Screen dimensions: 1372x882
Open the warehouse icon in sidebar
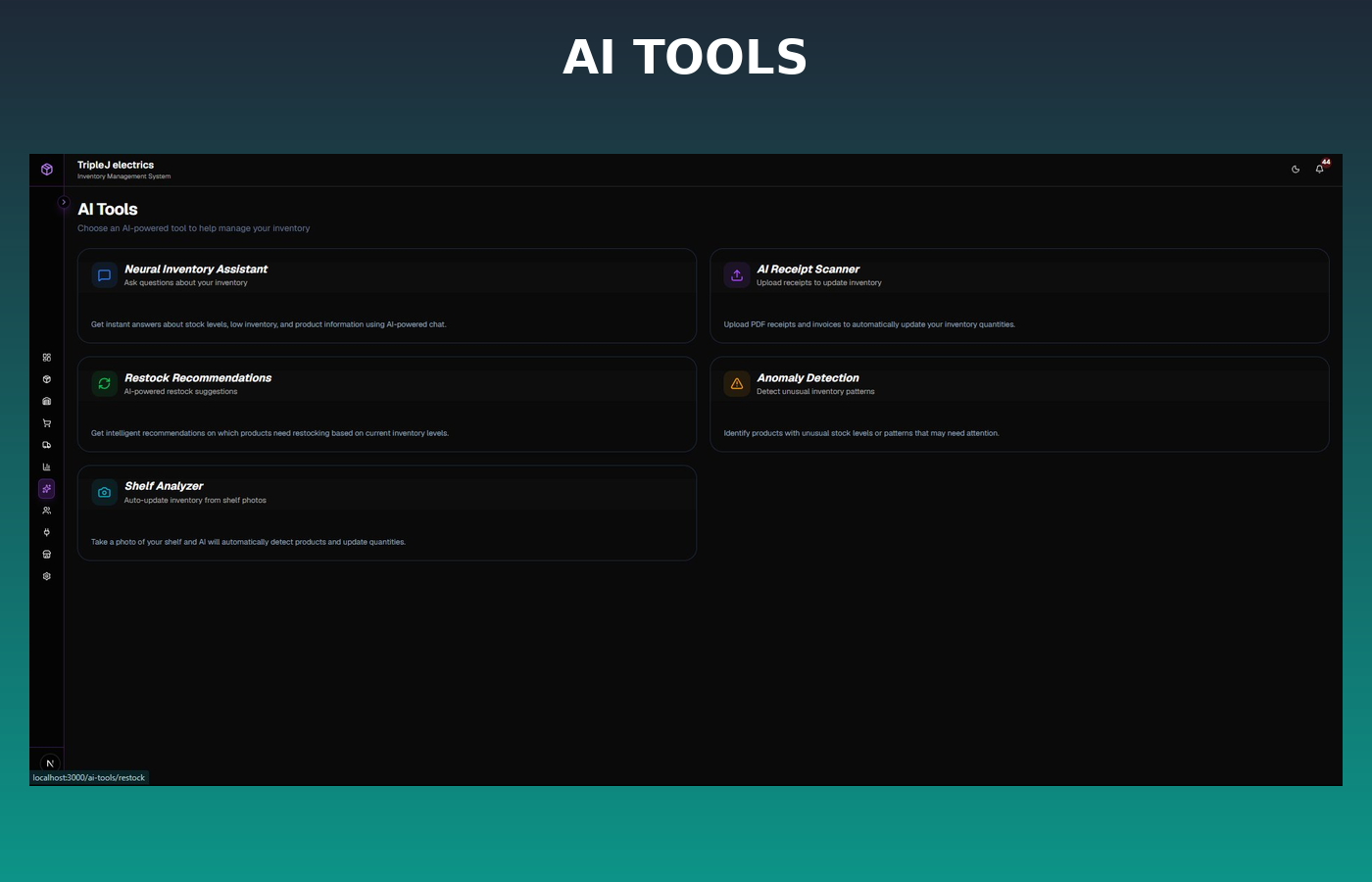point(46,401)
